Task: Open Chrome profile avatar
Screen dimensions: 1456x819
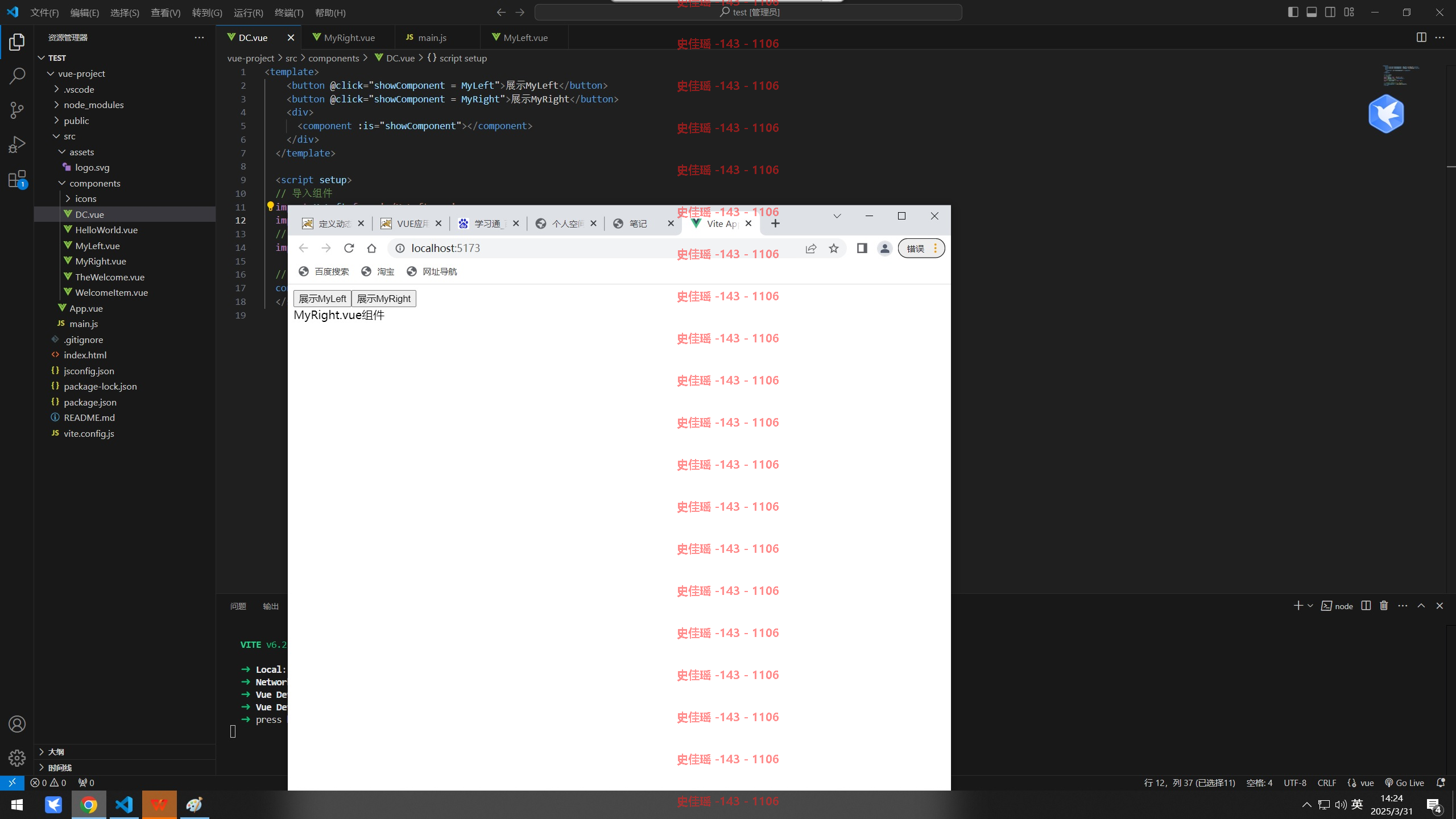Action: pyautogui.click(x=884, y=248)
